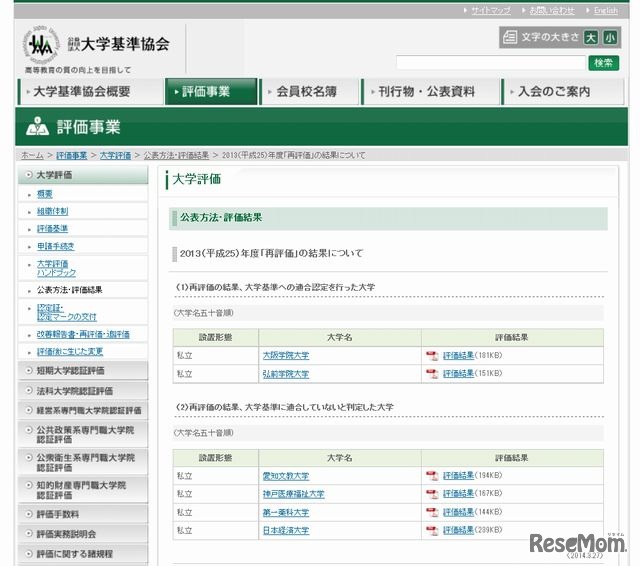Open 弘前学院大学 university link
Image resolution: width=640 pixels, height=566 pixels.
(x=286, y=374)
